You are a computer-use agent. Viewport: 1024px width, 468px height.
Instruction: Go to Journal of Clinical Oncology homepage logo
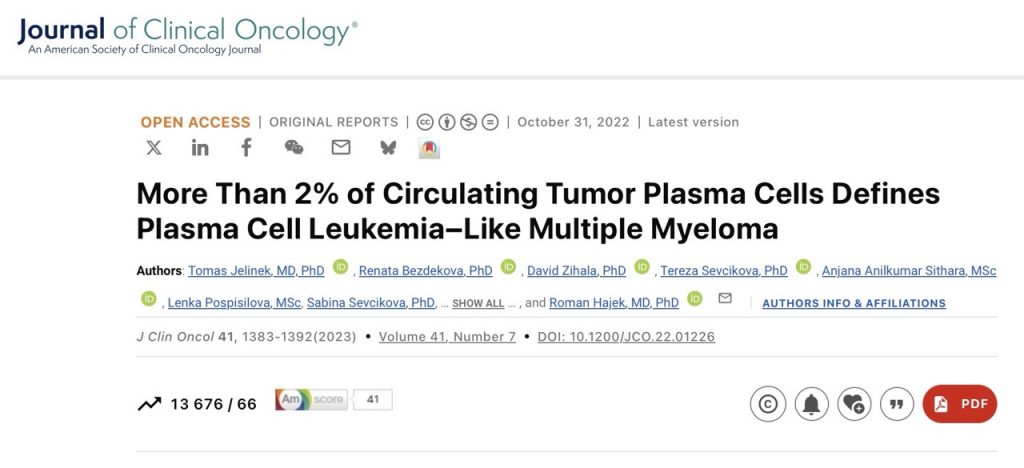[x=187, y=36]
